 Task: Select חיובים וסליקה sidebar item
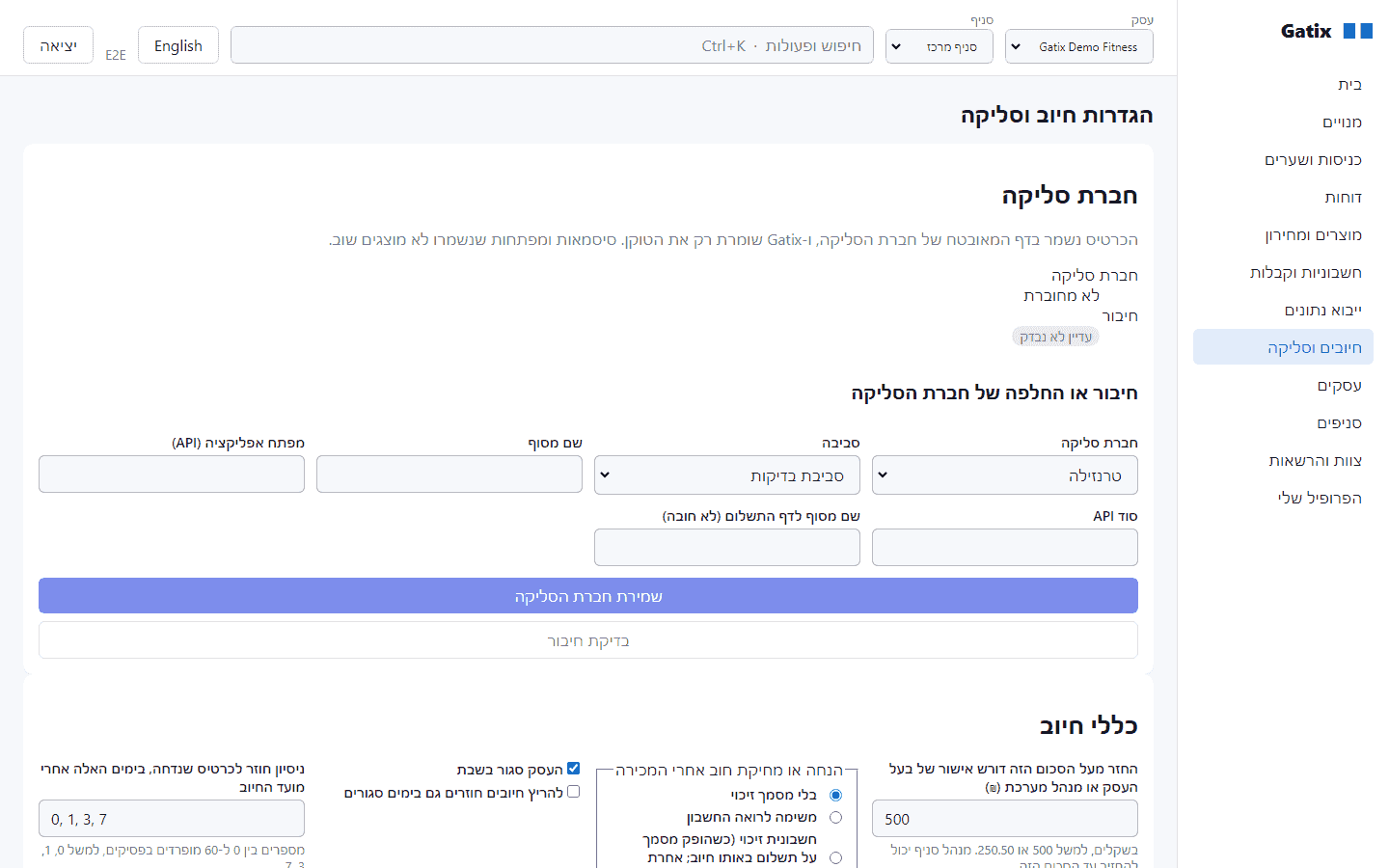1283,347
